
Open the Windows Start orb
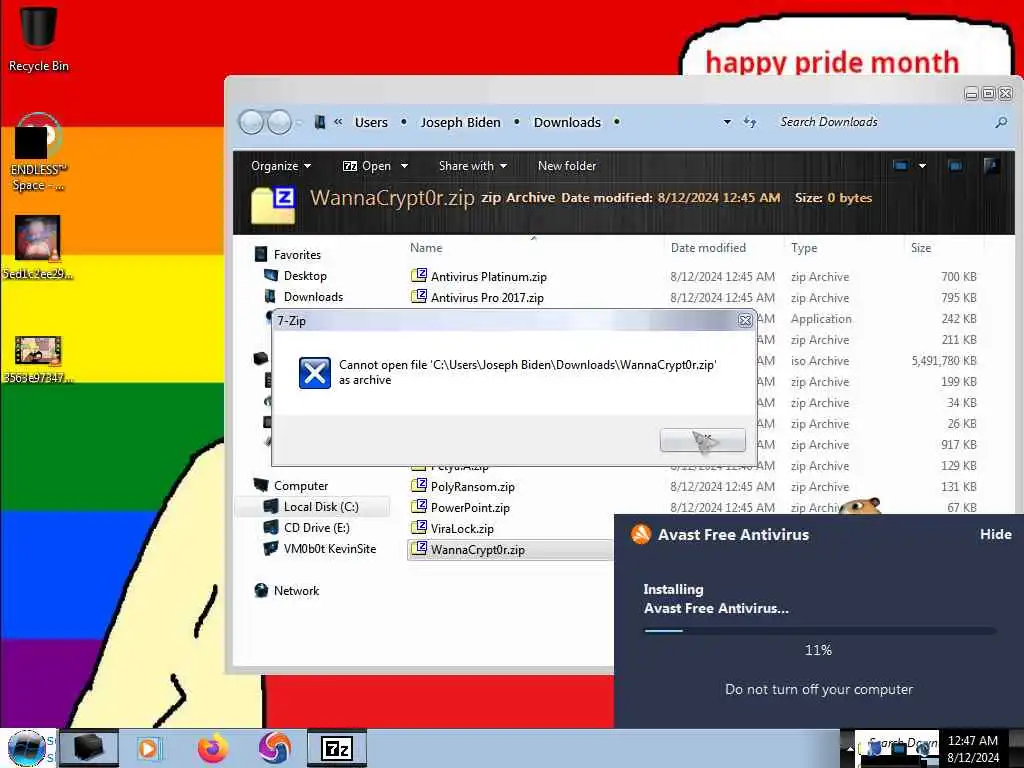pos(26,748)
